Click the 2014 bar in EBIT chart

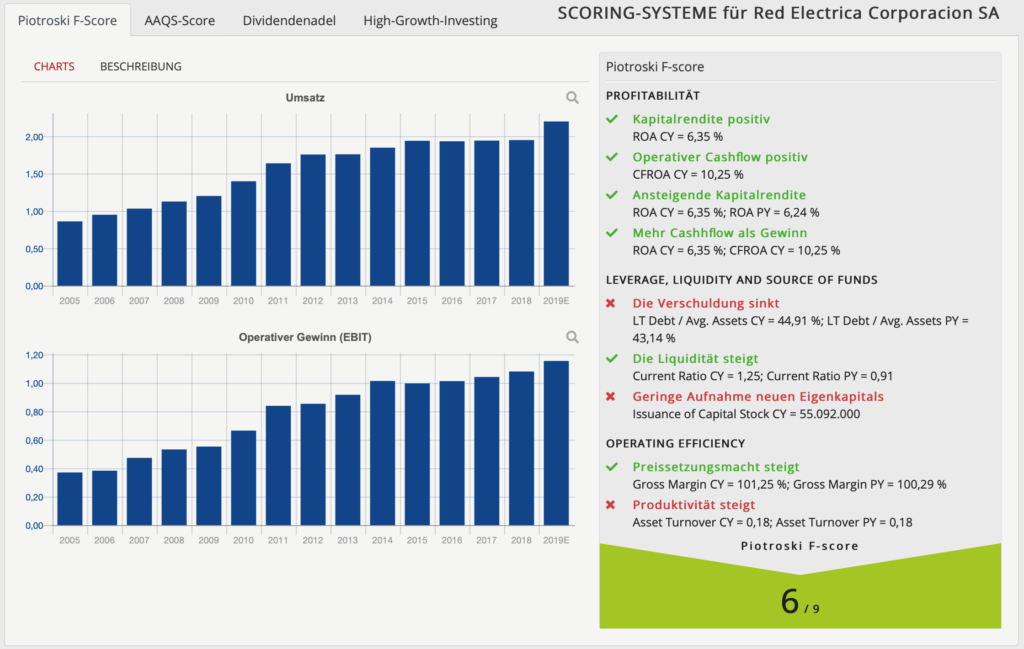383,453
